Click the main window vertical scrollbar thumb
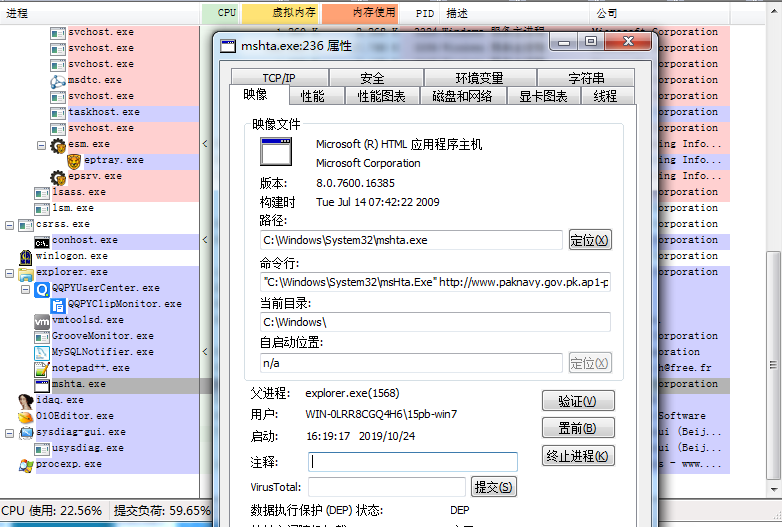 click(x=774, y=365)
